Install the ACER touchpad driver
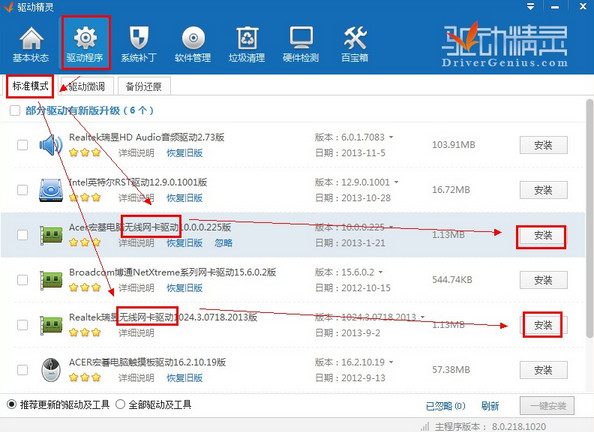This screenshot has width=594, height=432. tap(543, 370)
